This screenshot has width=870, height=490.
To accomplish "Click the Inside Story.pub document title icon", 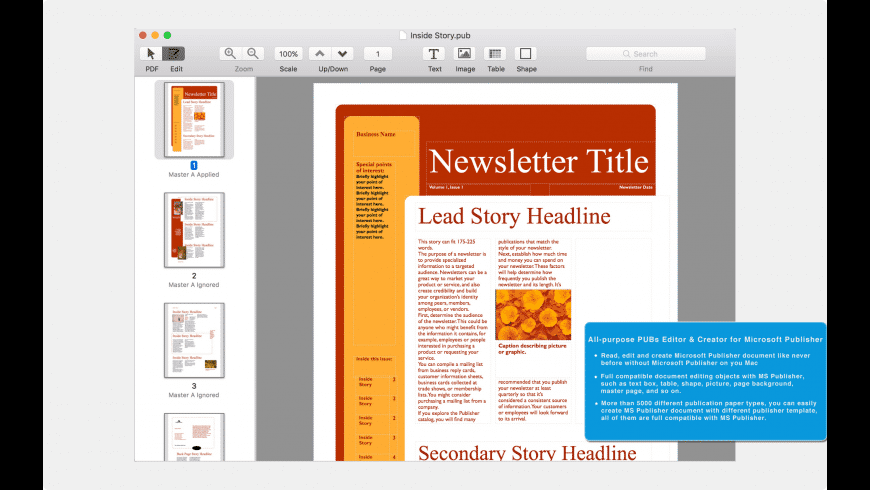I will pos(403,35).
